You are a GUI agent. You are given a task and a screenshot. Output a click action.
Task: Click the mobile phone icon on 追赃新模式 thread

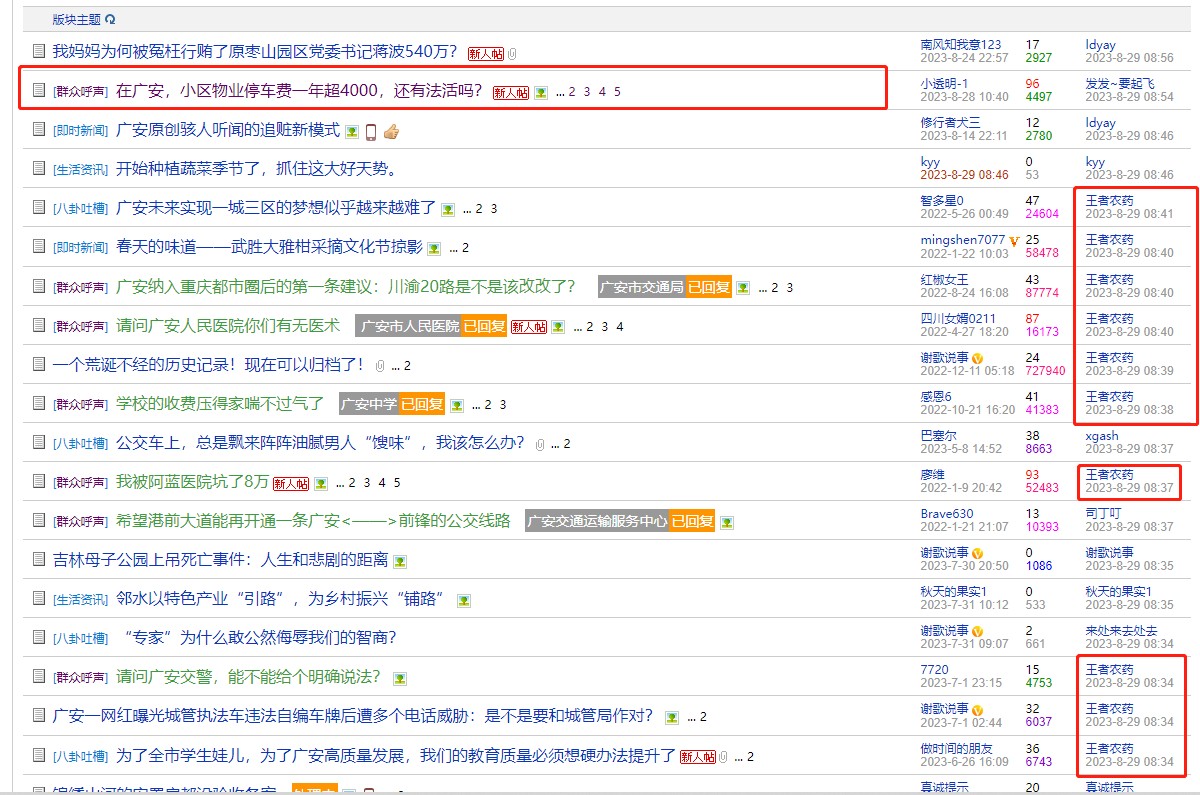click(x=370, y=131)
